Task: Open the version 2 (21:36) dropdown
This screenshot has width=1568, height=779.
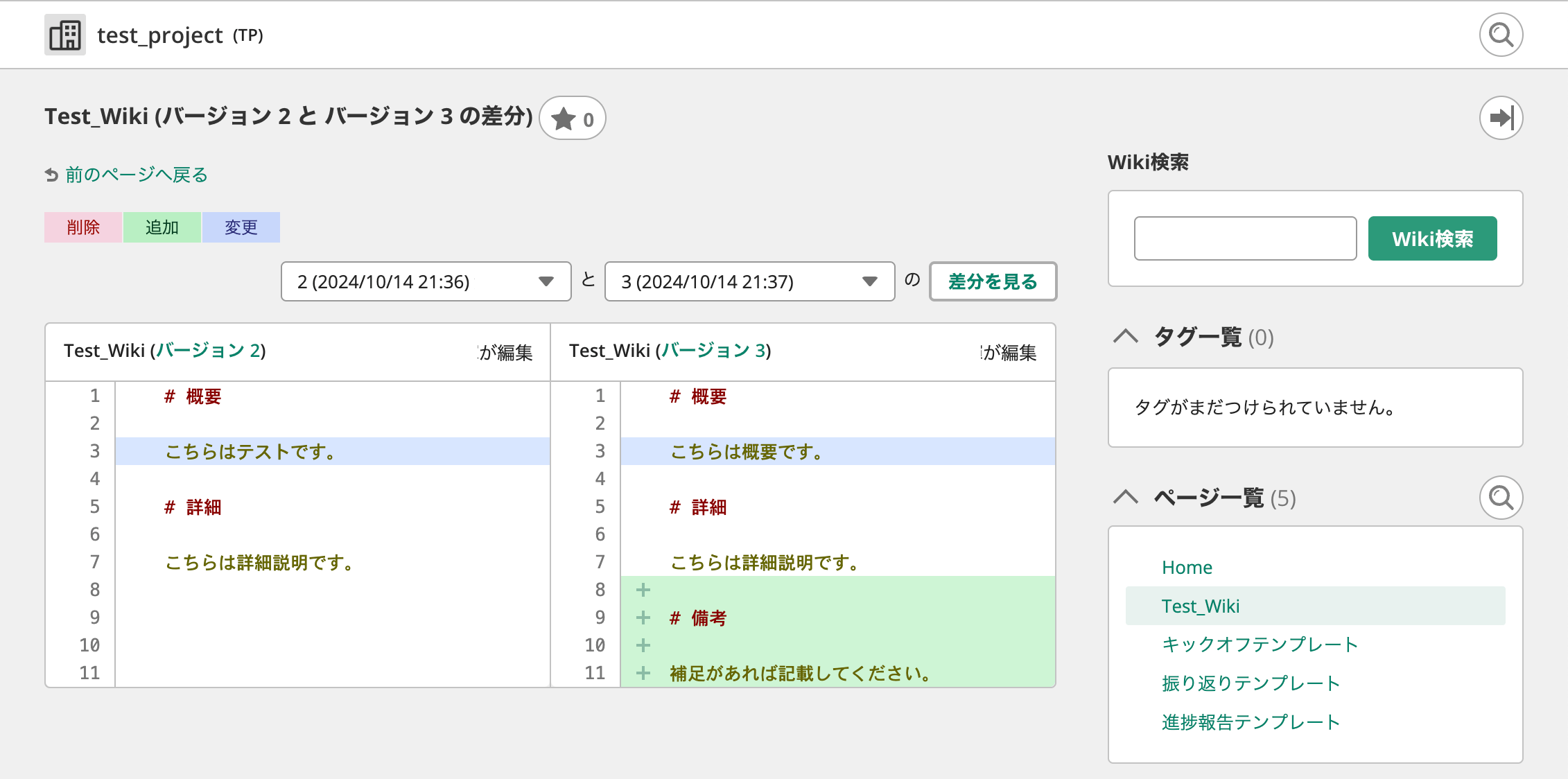Action: pyautogui.click(x=426, y=281)
